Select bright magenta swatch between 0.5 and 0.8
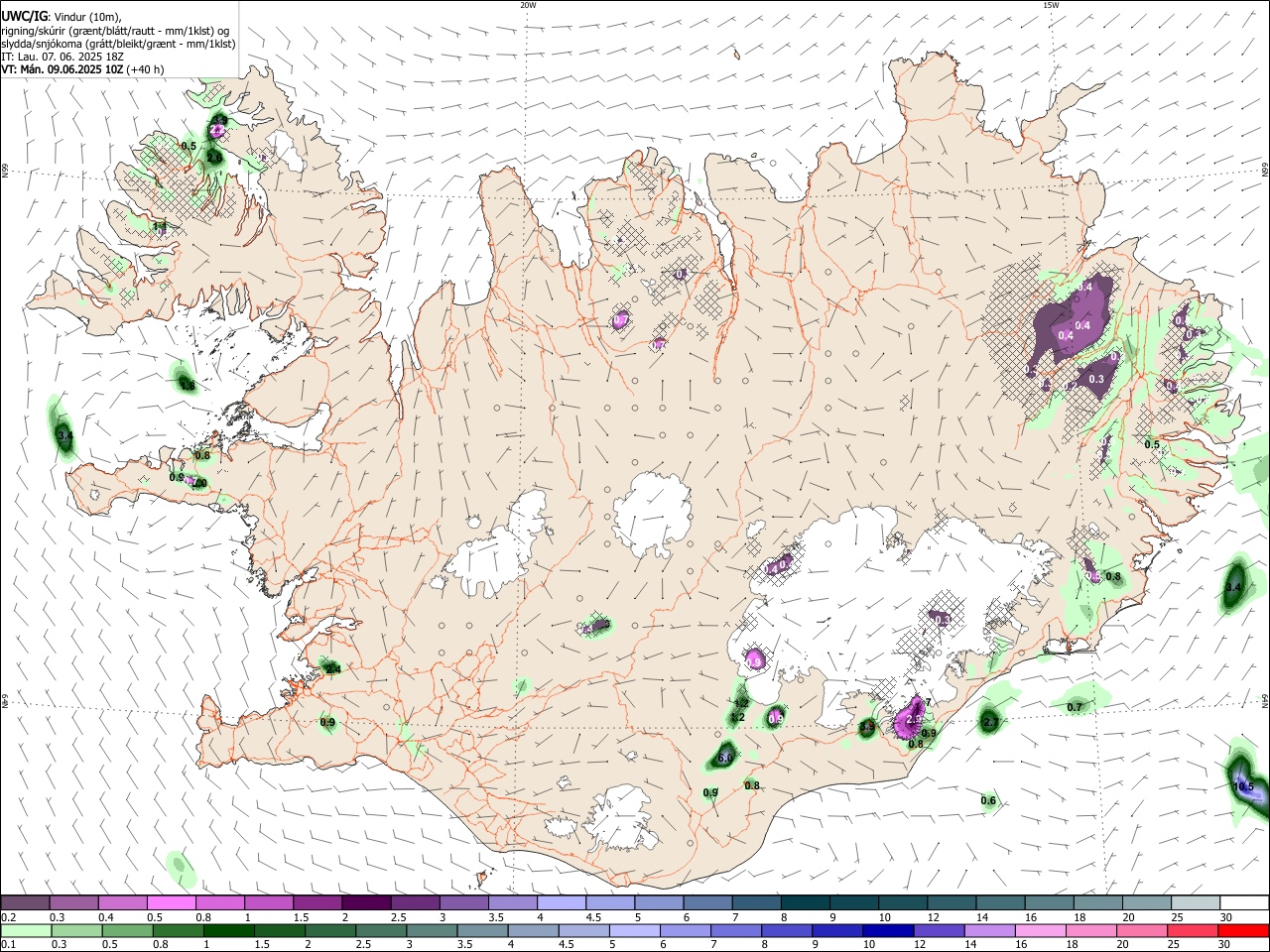The width and height of the screenshot is (1270, 952). (x=171, y=902)
